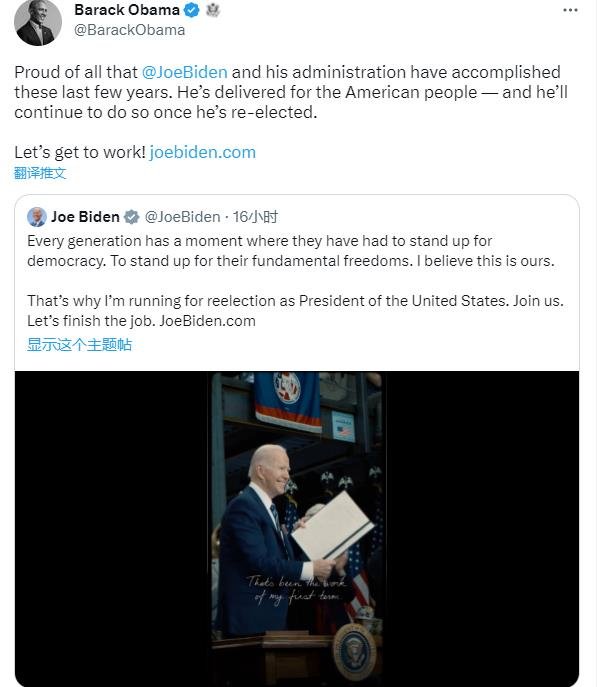Click the @BarackObama handle
This screenshot has height=687, width=597.
[x=130, y=30]
